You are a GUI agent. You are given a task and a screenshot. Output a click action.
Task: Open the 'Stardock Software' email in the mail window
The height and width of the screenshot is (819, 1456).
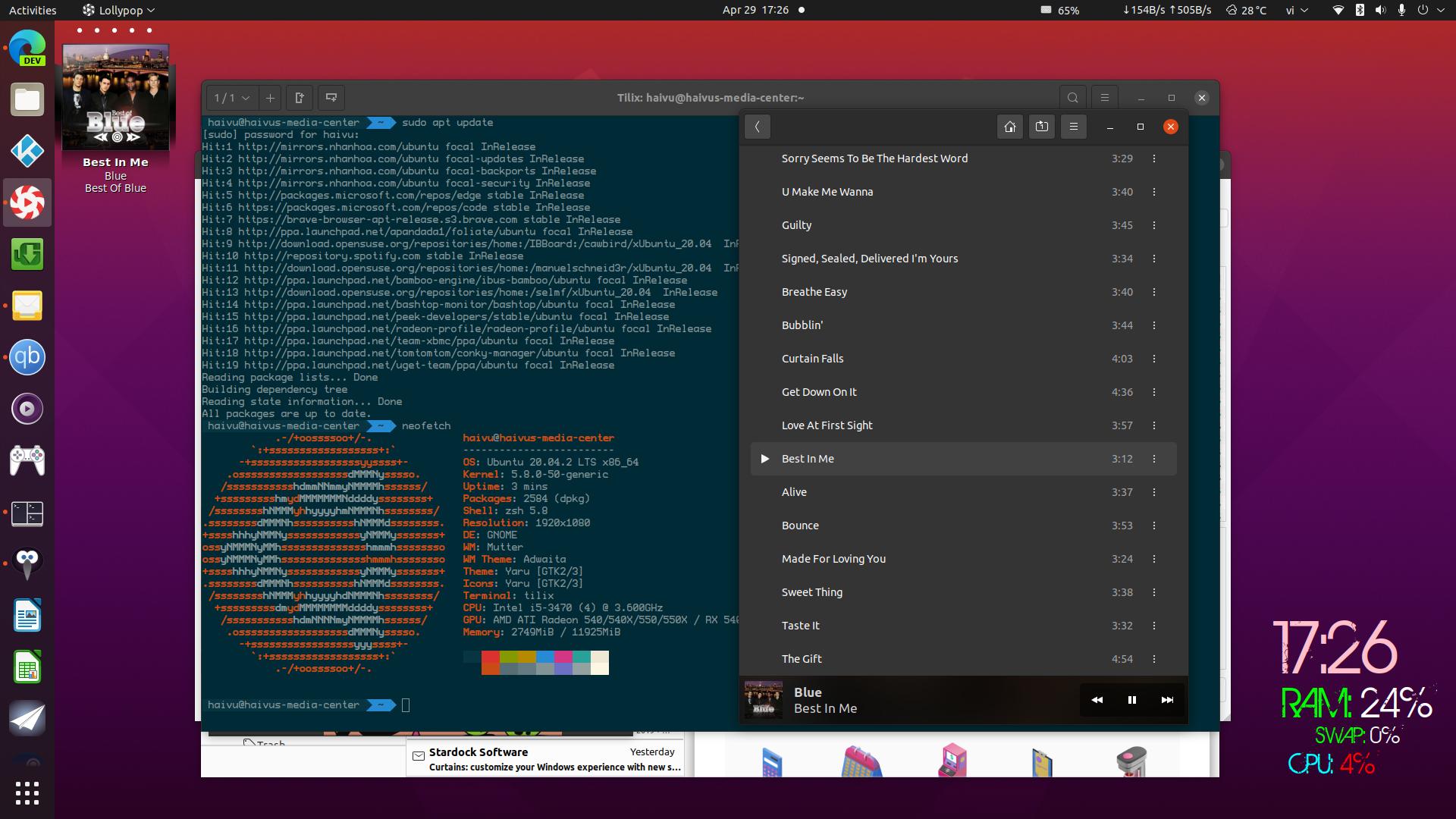[544, 759]
